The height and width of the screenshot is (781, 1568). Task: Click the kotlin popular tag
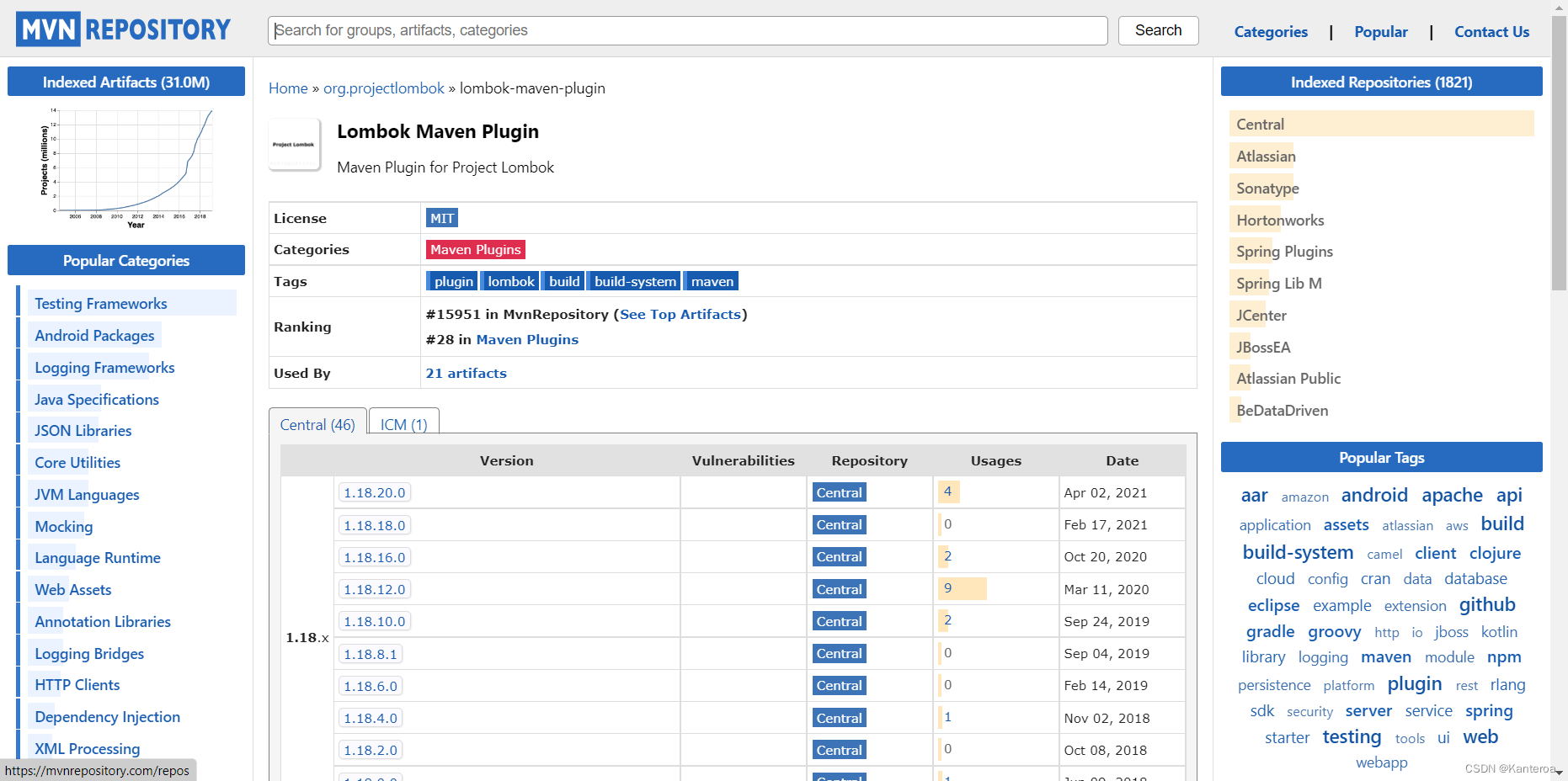click(x=1499, y=632)
